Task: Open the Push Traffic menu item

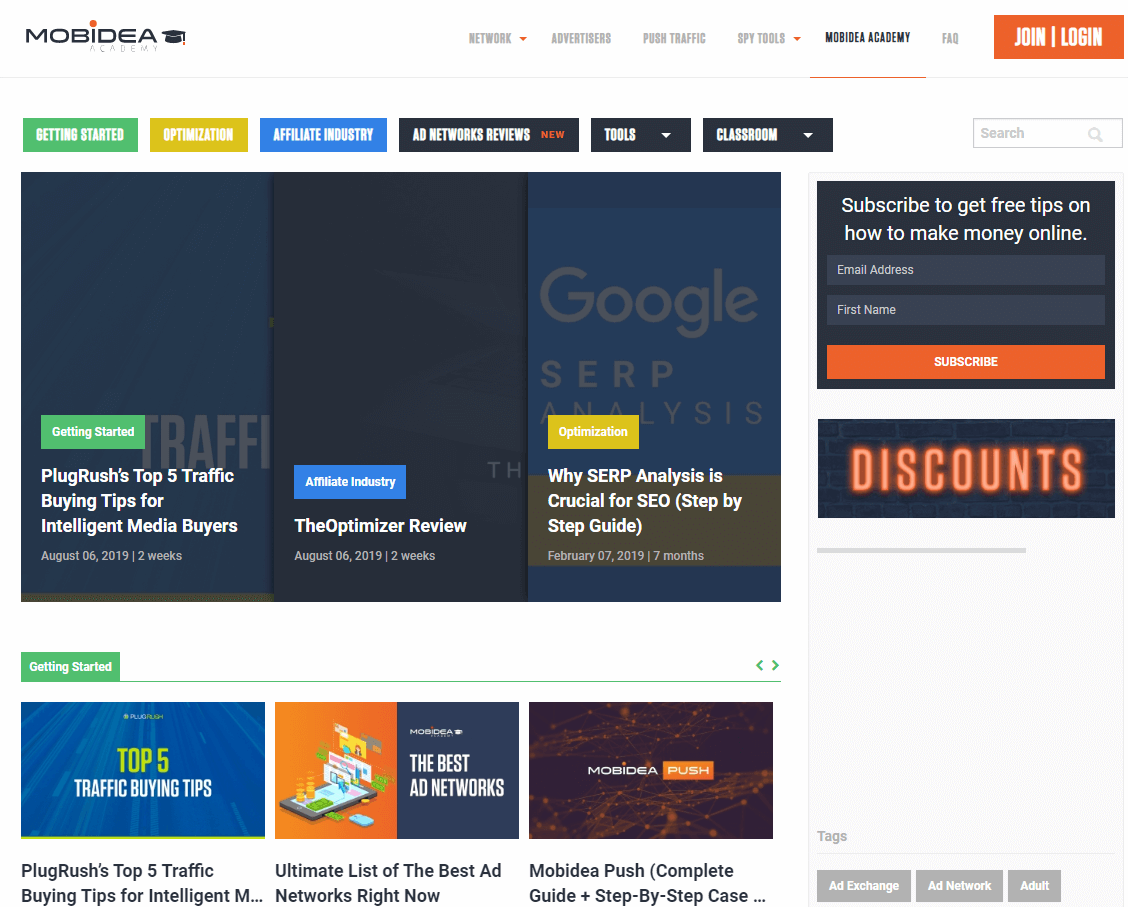Action: tap(674, 39)
